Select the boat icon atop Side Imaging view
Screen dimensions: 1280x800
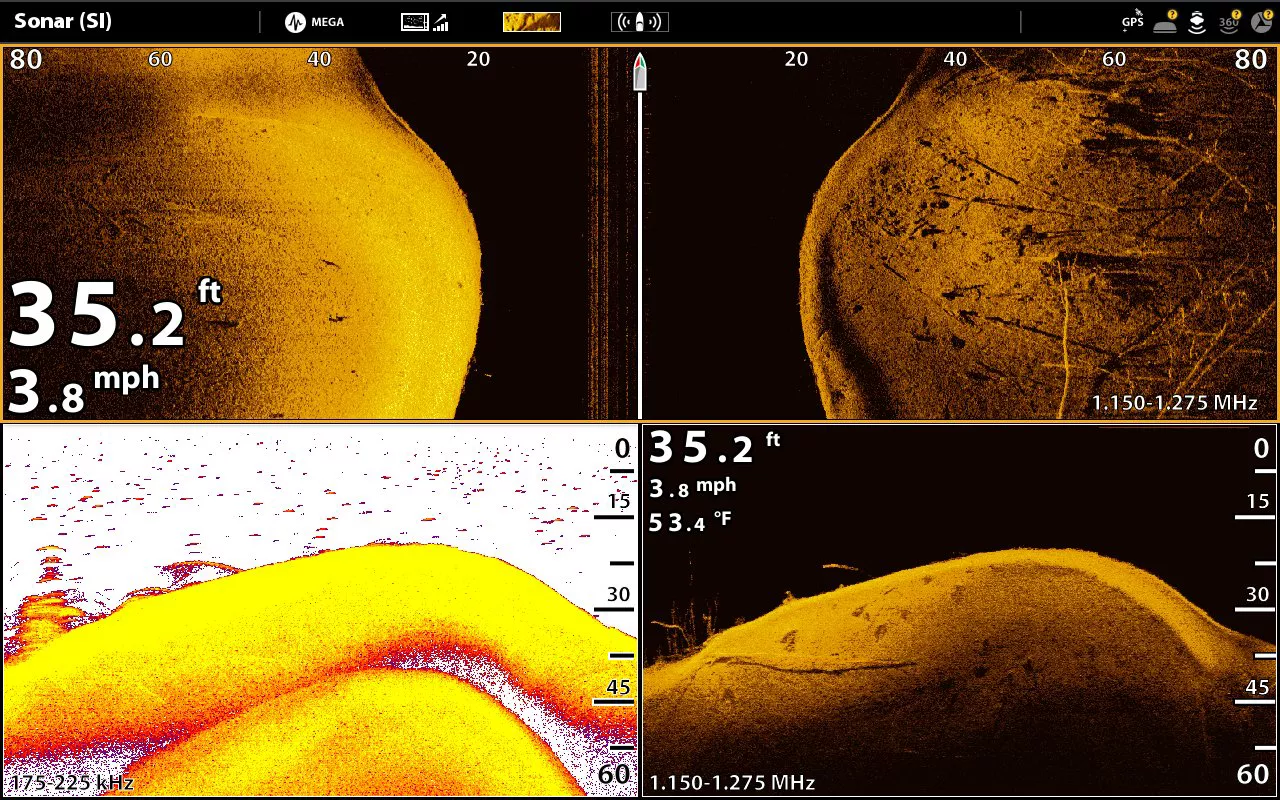(639, 70)
